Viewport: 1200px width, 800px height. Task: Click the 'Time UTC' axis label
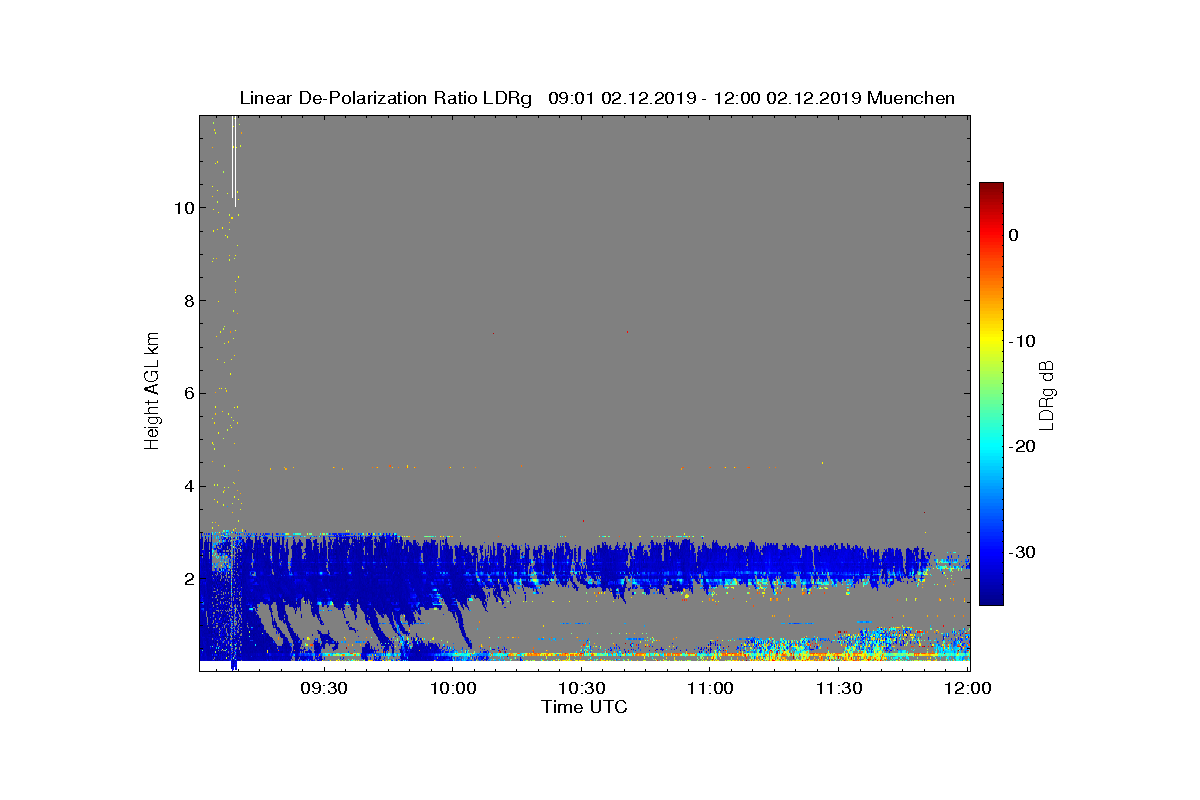[585, 707]
